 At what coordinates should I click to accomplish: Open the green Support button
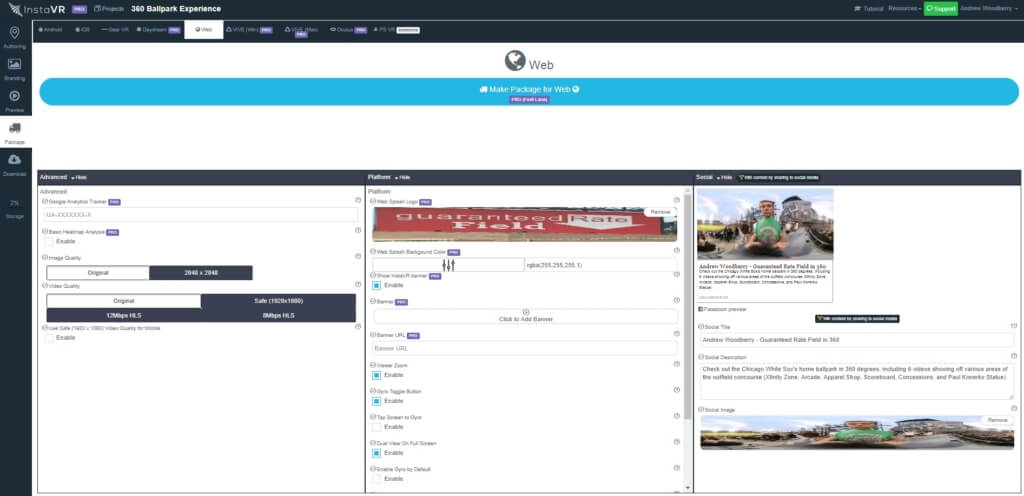click(940, 9)
